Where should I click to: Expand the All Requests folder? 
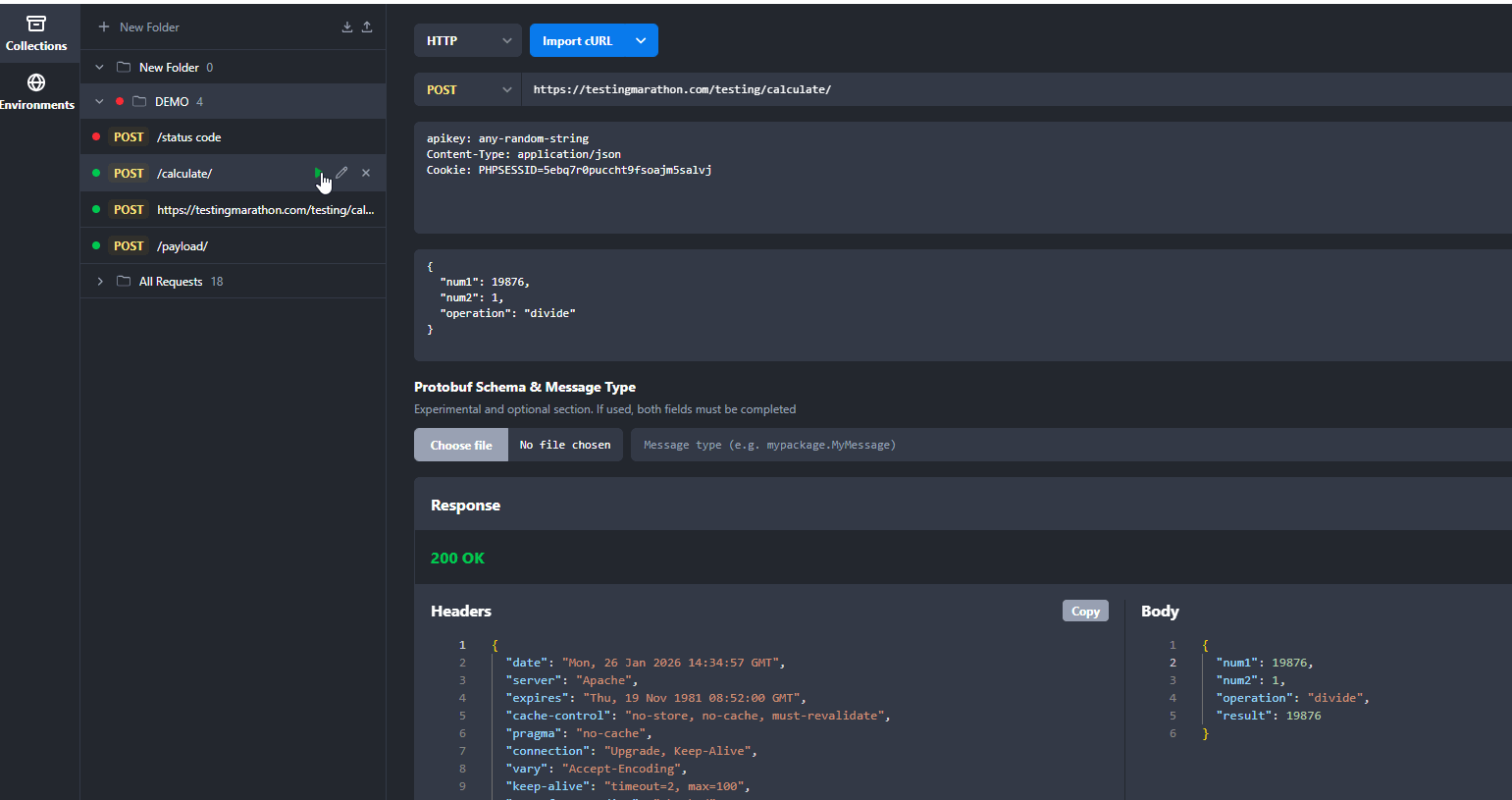click(99, 281)
